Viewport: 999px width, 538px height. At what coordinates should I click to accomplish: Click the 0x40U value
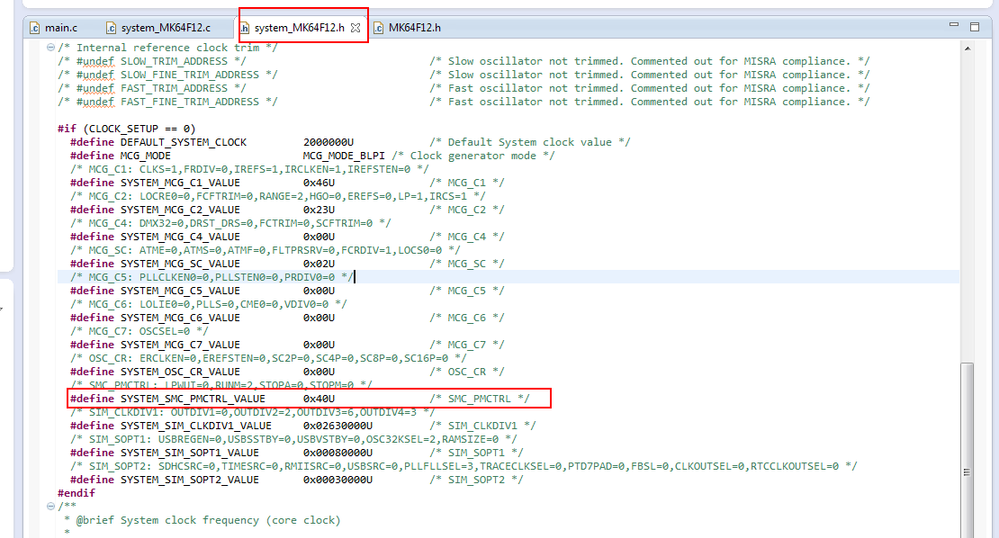[319, 398]
